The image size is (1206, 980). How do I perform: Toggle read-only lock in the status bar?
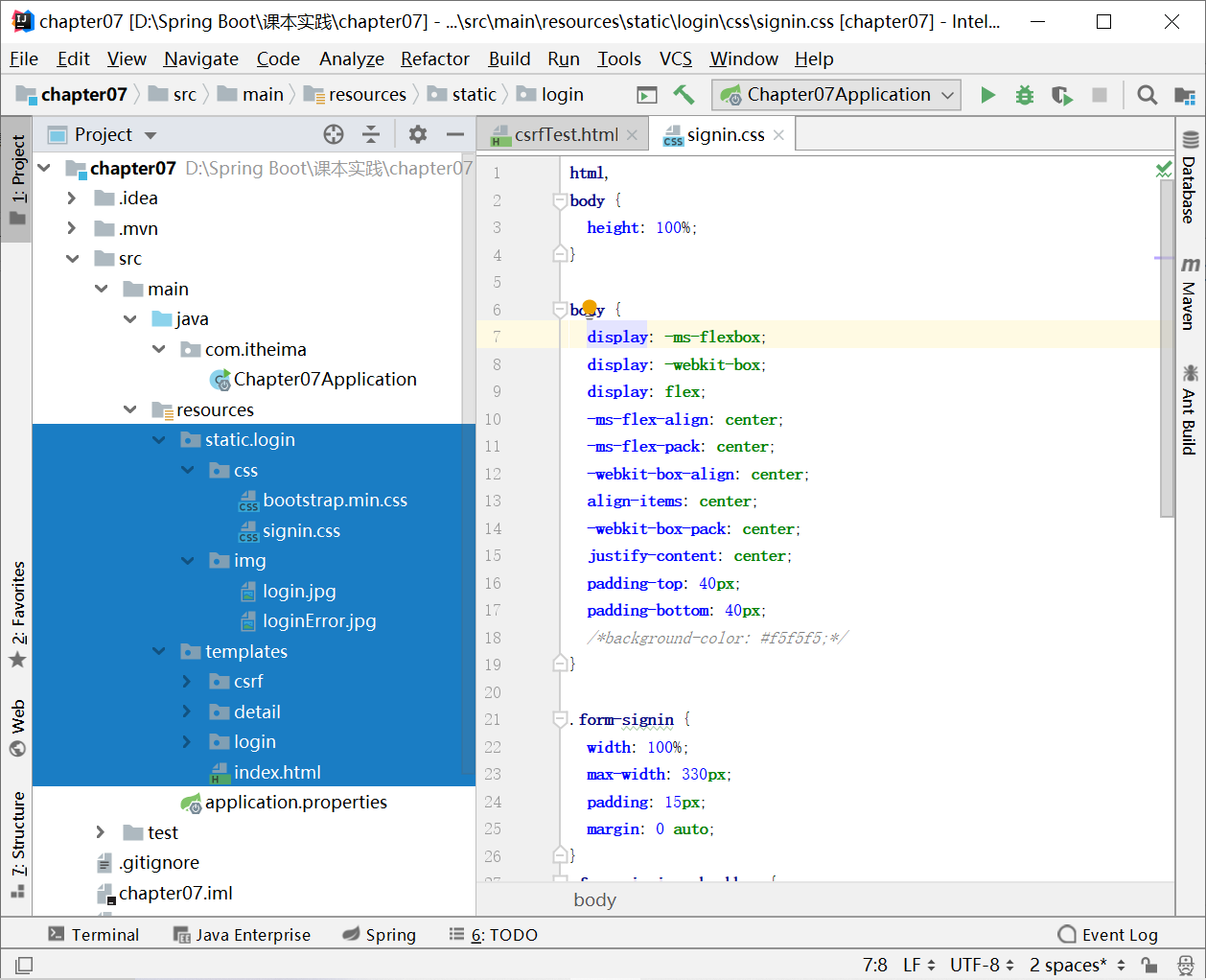point(1148,965)
